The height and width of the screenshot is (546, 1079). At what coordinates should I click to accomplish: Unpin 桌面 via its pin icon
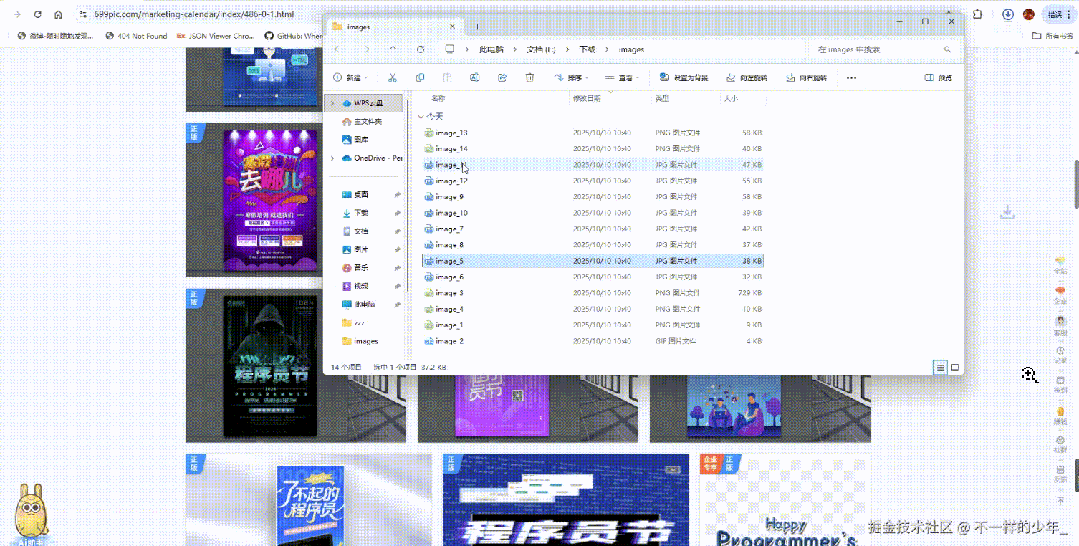(397, 195)
